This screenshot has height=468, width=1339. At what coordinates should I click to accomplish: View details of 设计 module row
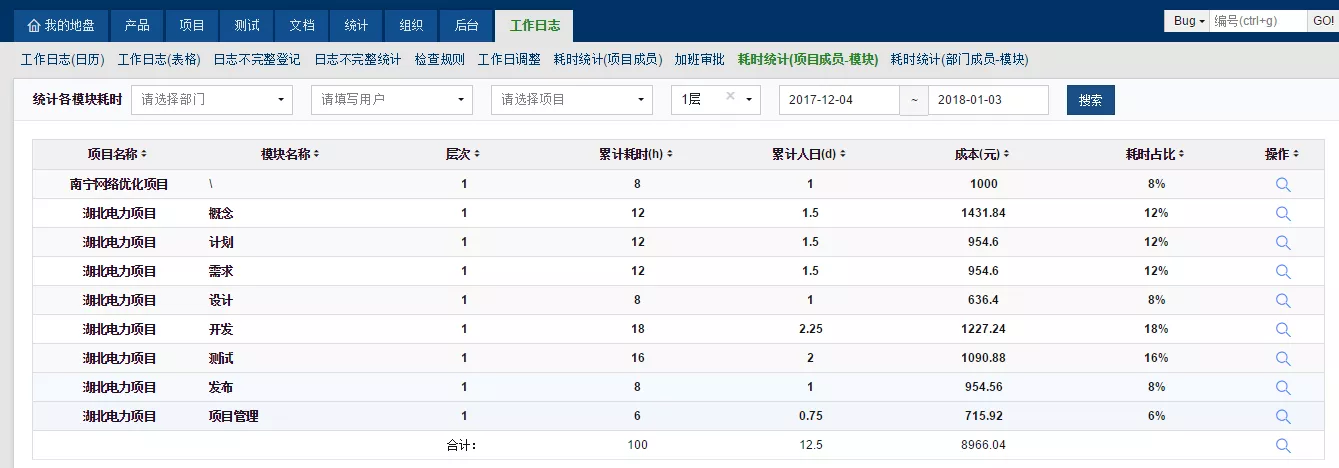pyautogui.click(x=1283, y=300)
